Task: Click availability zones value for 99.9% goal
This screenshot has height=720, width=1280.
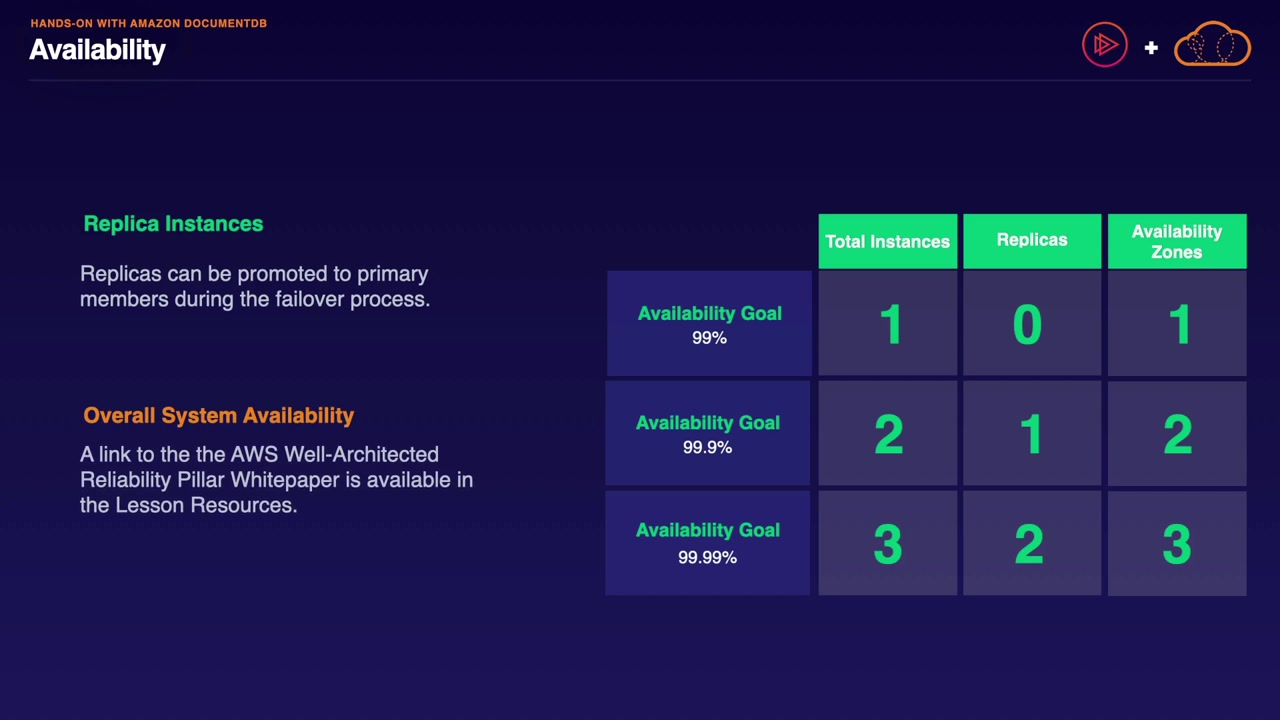Action: (1177, 435)
